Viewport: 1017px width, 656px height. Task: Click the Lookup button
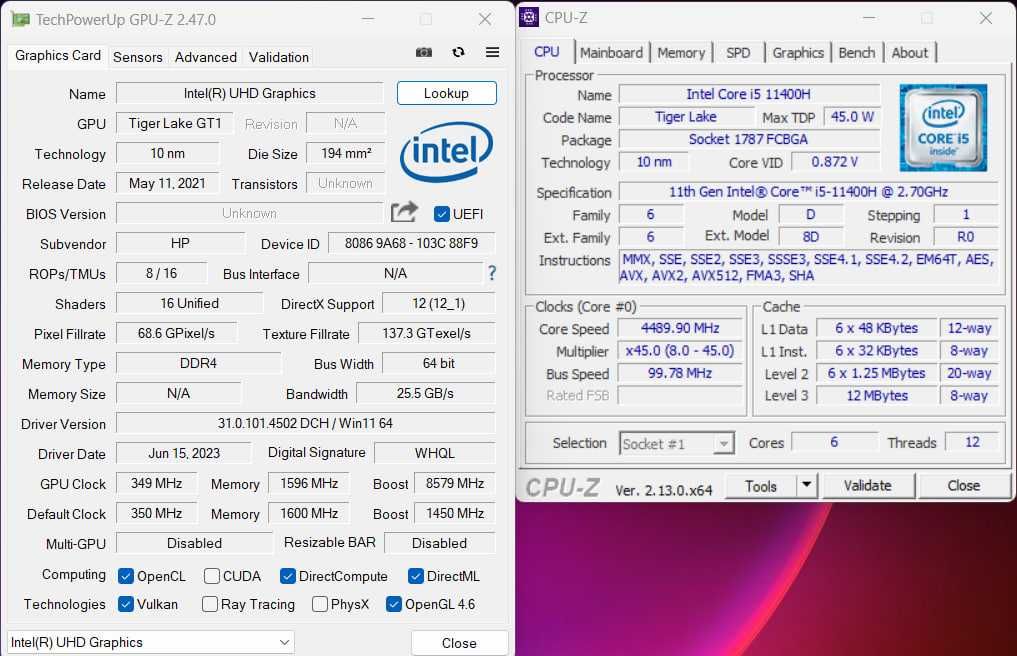click(x=446, y=93)
